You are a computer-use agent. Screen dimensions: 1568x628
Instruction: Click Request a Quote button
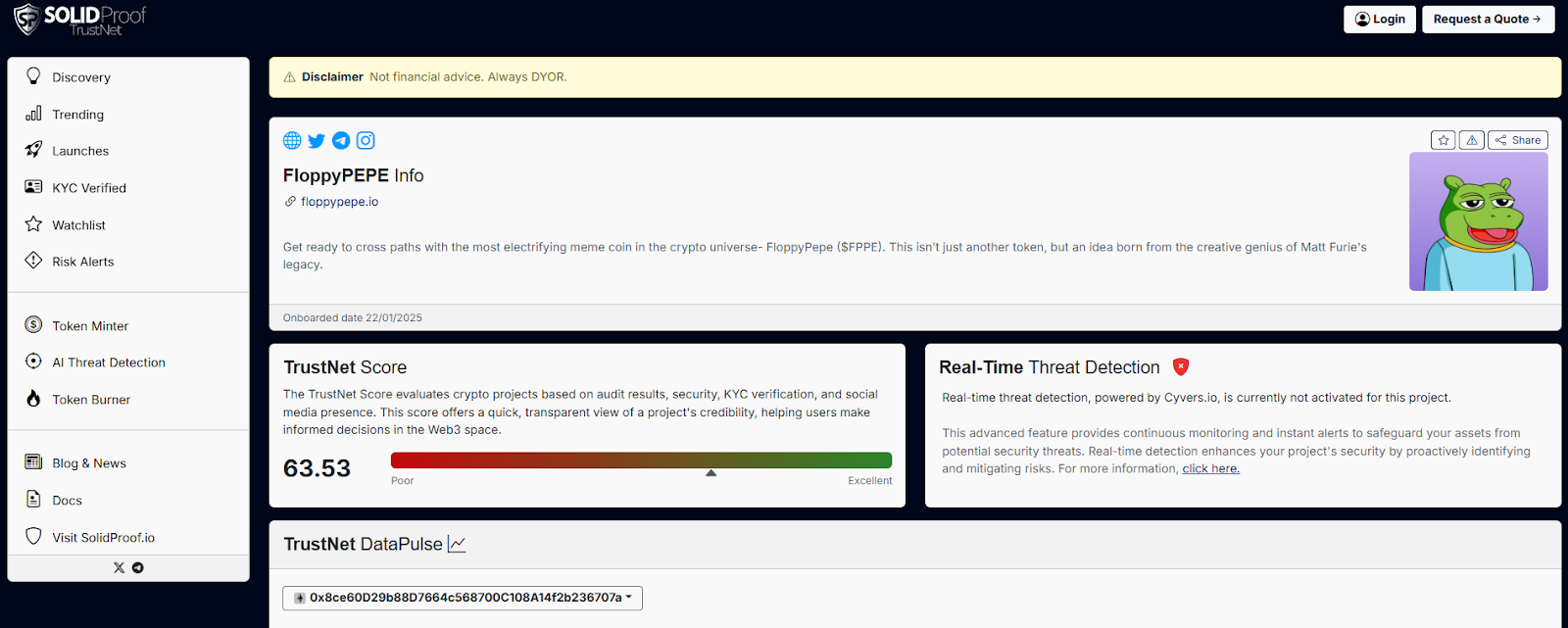click(1488, 19)
